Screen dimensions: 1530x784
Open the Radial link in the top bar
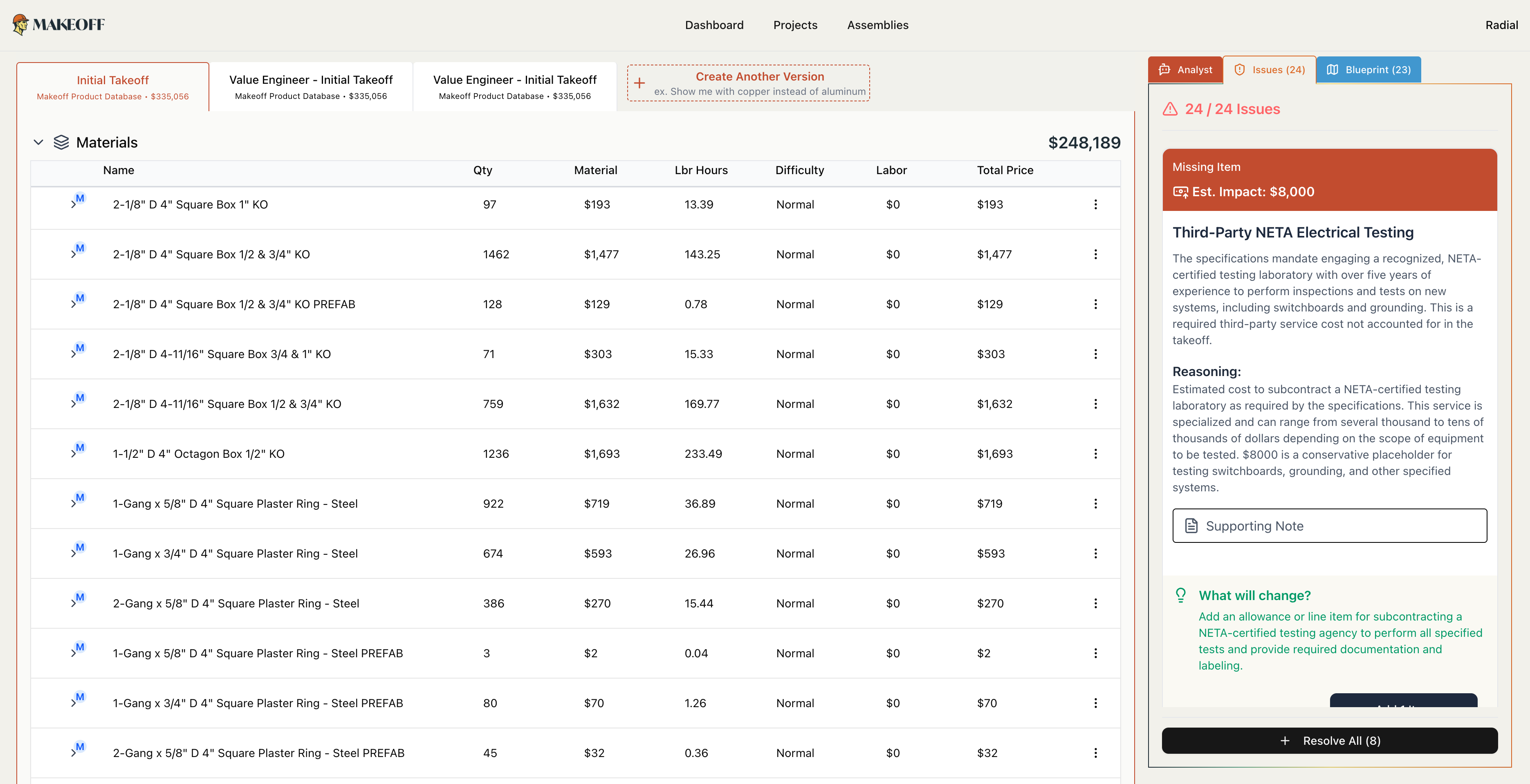coord(1501,25)
